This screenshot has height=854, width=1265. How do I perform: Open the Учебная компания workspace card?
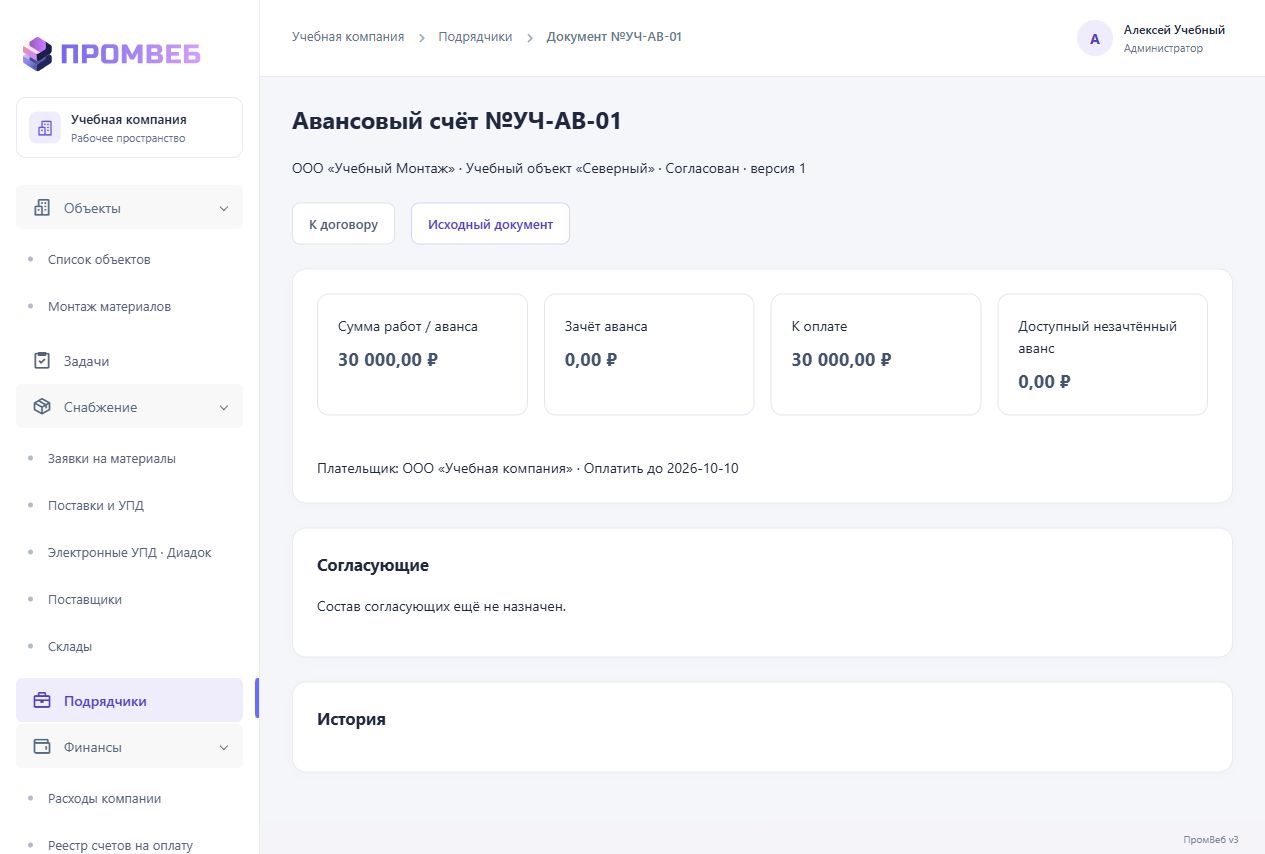point(129,128)
